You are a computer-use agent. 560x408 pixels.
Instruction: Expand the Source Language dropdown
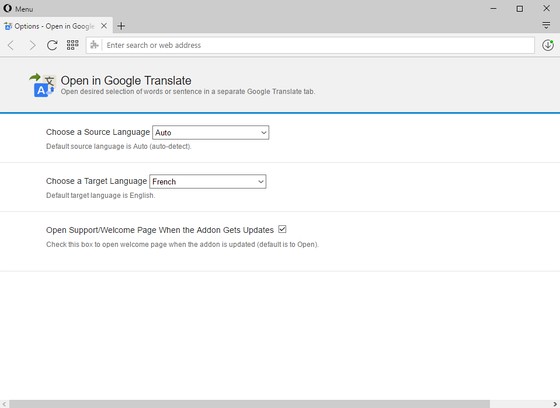click(x=211, y=133)
